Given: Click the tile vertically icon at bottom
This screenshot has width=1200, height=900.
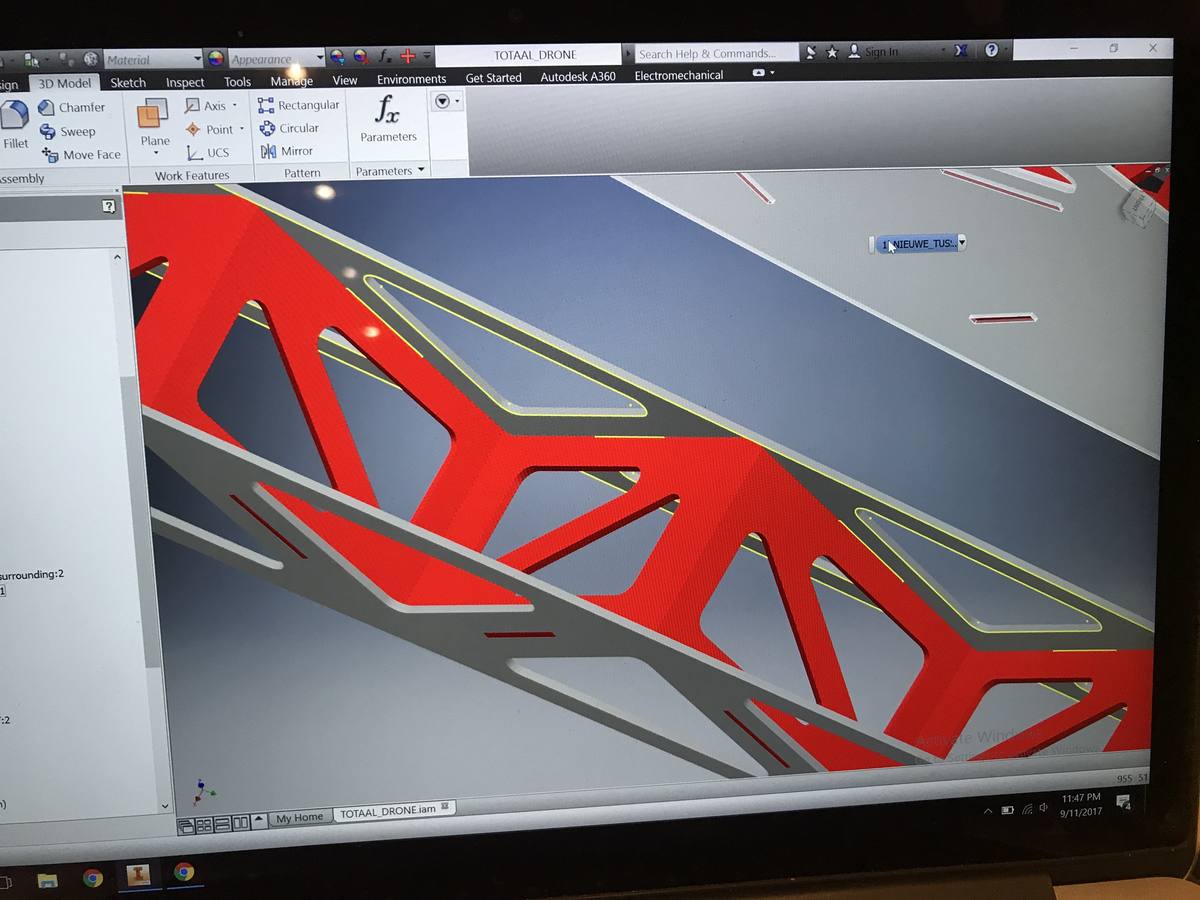Looking at the screenshot, I should (240, 824).
